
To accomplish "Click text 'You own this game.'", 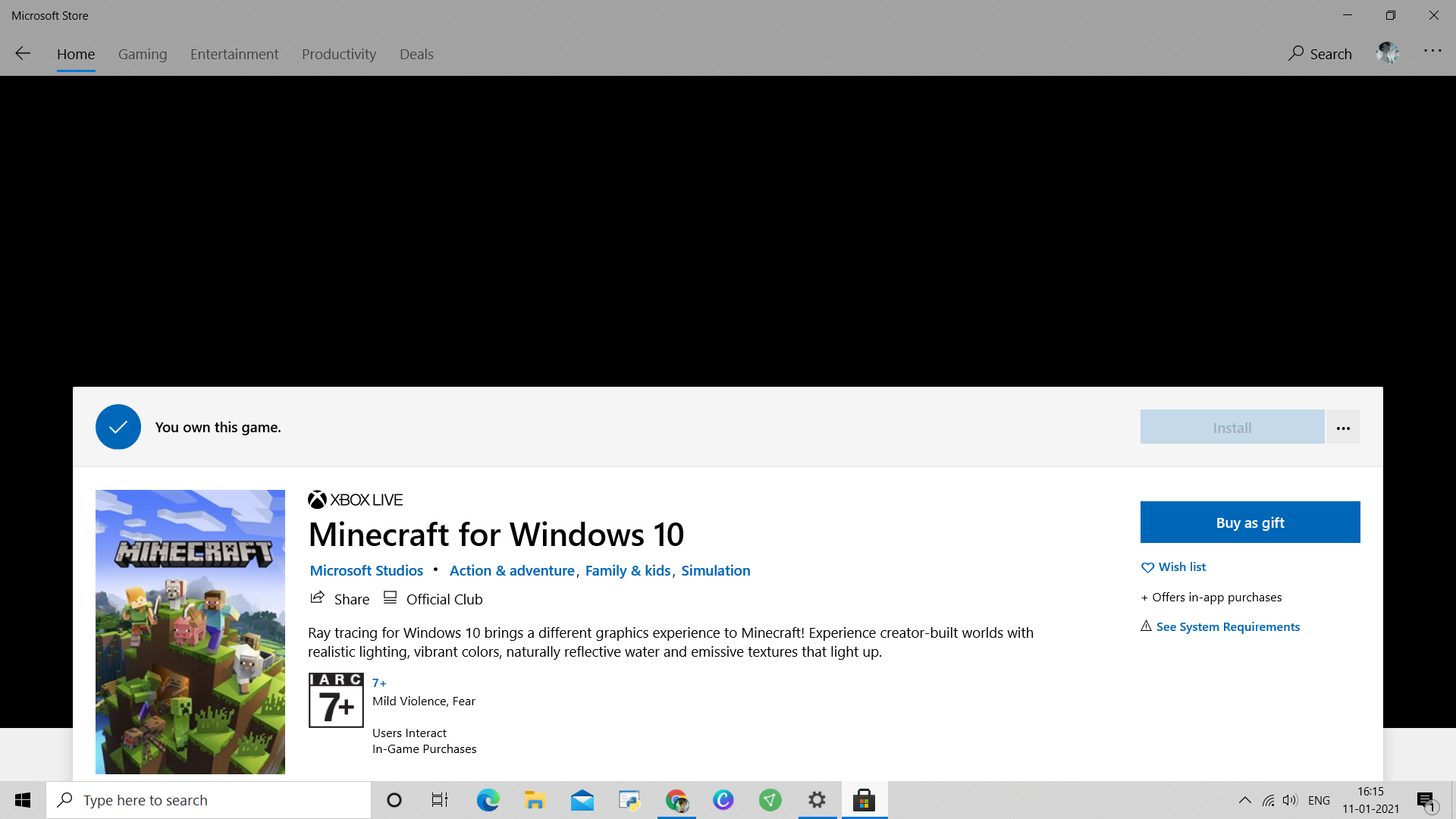I will (x=218, y=427).
